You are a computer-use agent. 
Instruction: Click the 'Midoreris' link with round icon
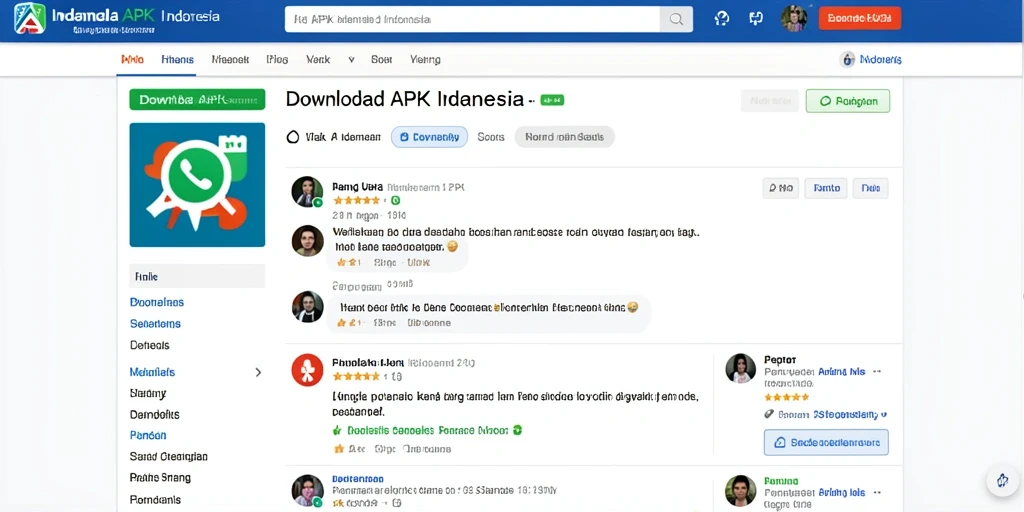point(871,59)
